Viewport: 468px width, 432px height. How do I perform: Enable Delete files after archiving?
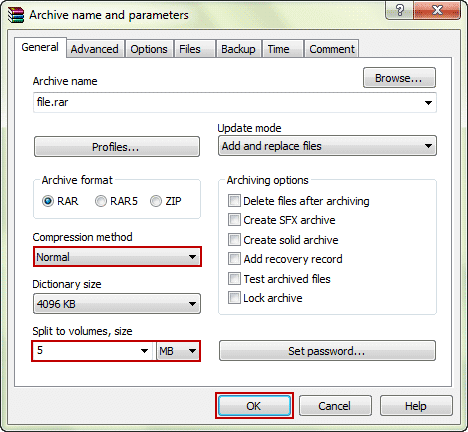234,201
